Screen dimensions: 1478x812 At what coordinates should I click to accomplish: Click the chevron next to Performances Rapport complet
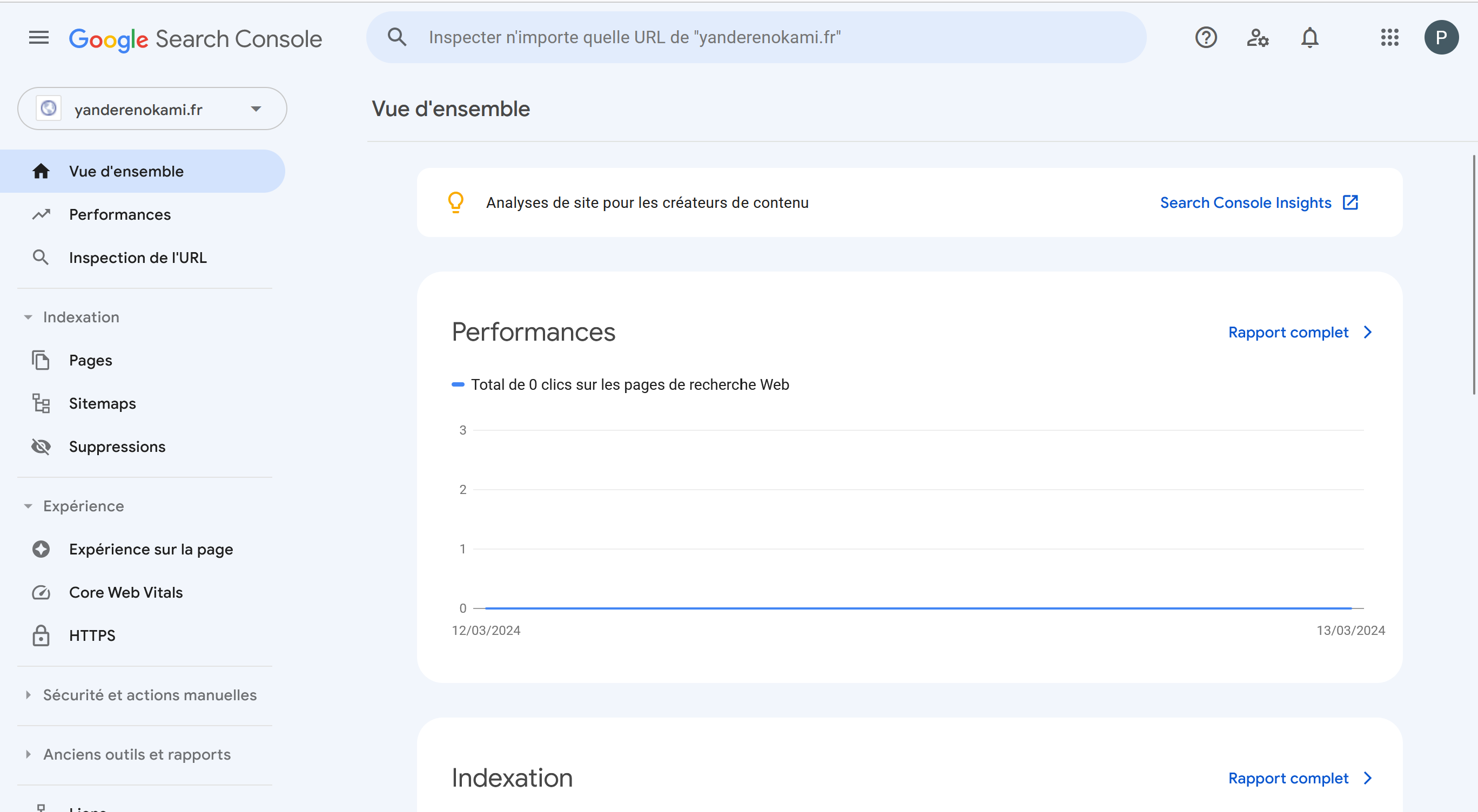(1368, 332)
